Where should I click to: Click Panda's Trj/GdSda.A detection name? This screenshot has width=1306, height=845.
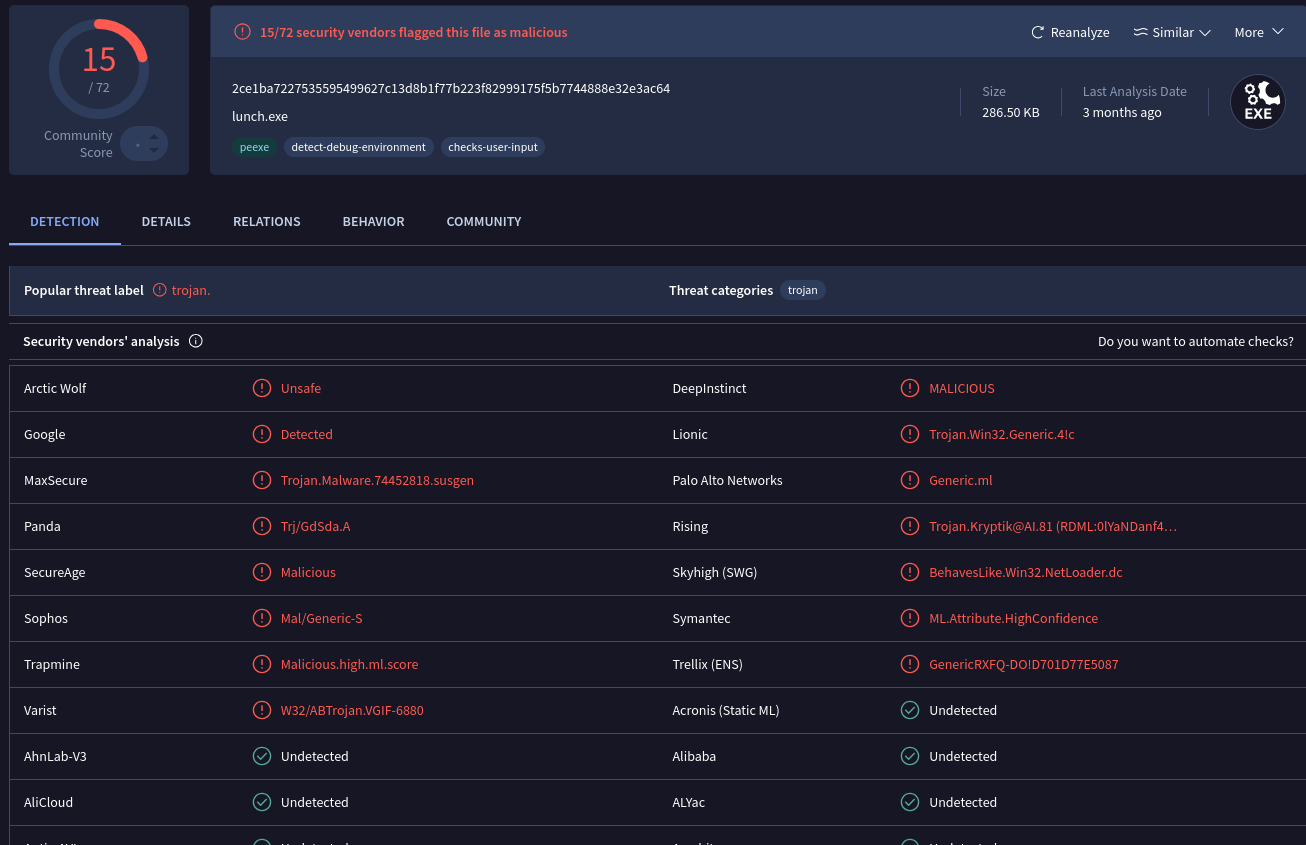tap(315, 526)
